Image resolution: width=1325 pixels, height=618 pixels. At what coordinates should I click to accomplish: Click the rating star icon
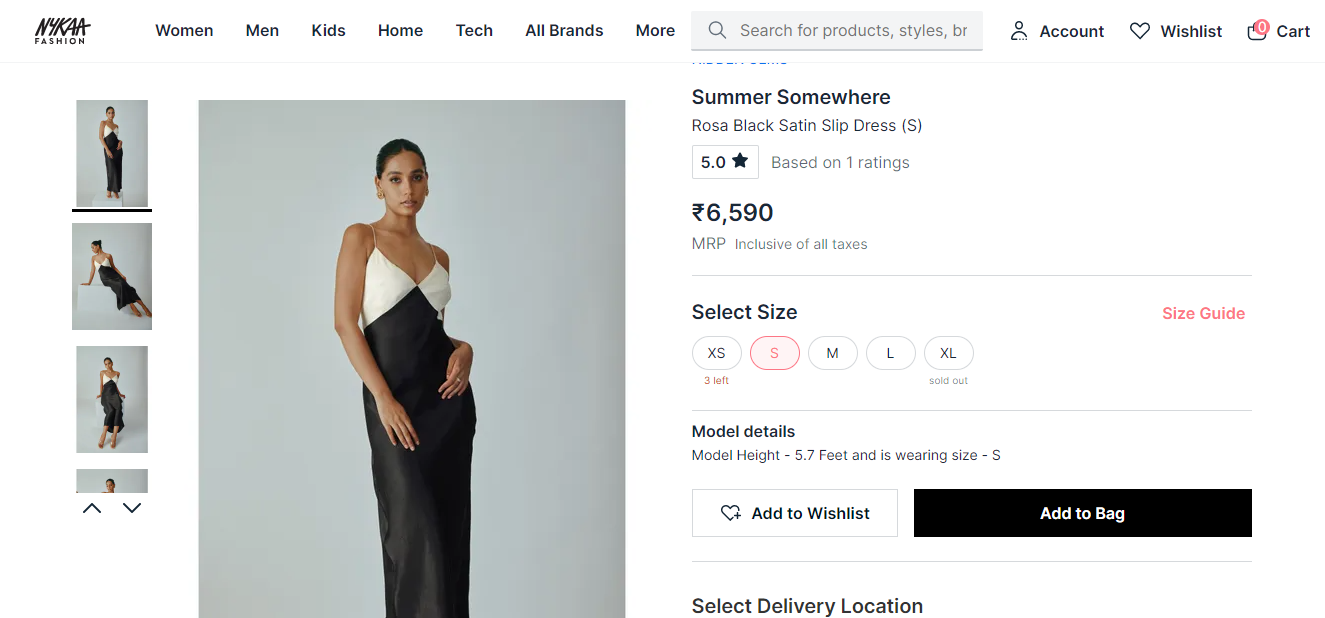(740, 161)
